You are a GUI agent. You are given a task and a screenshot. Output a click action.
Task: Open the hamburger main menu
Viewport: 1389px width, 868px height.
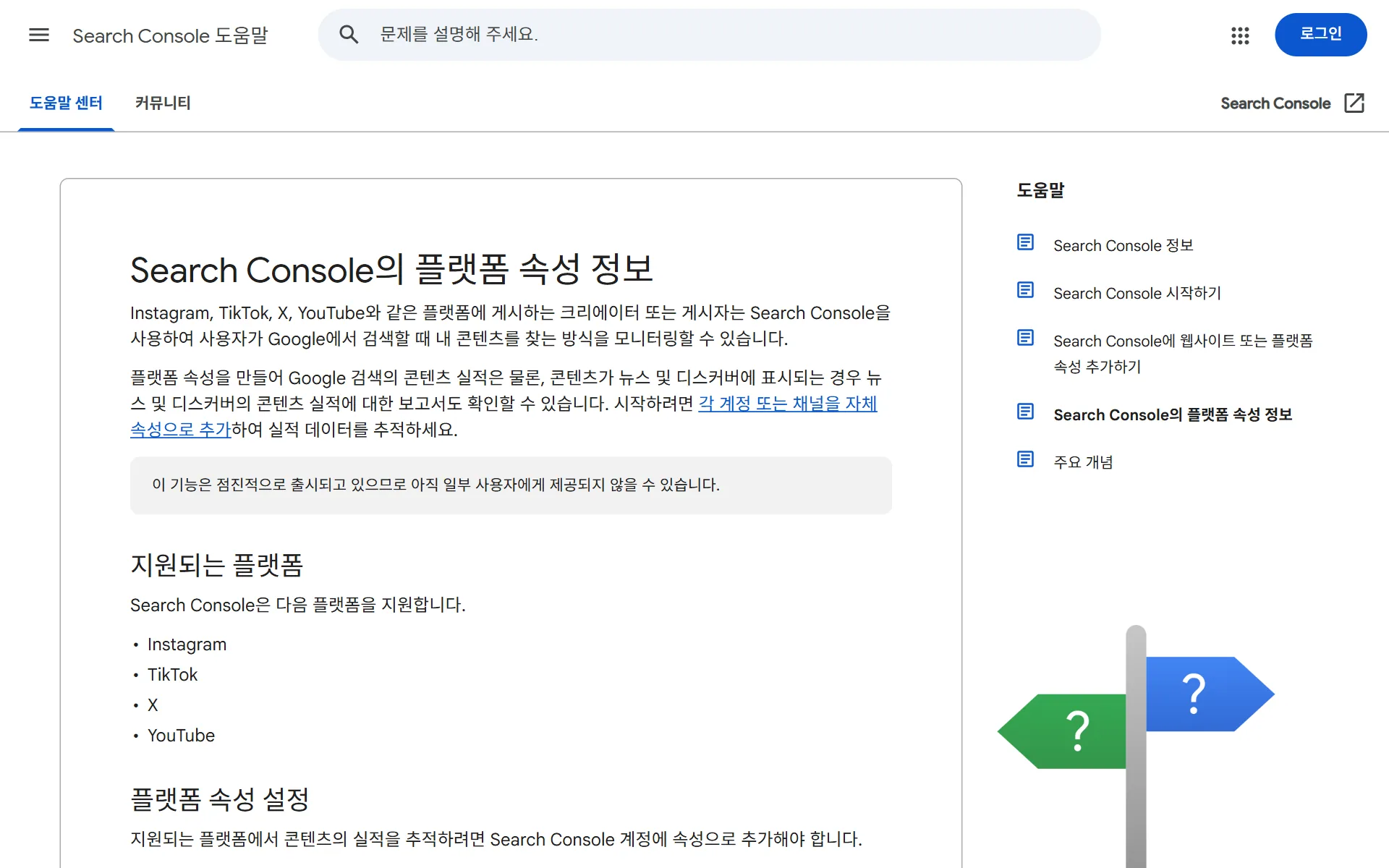[x=39, y=35]
